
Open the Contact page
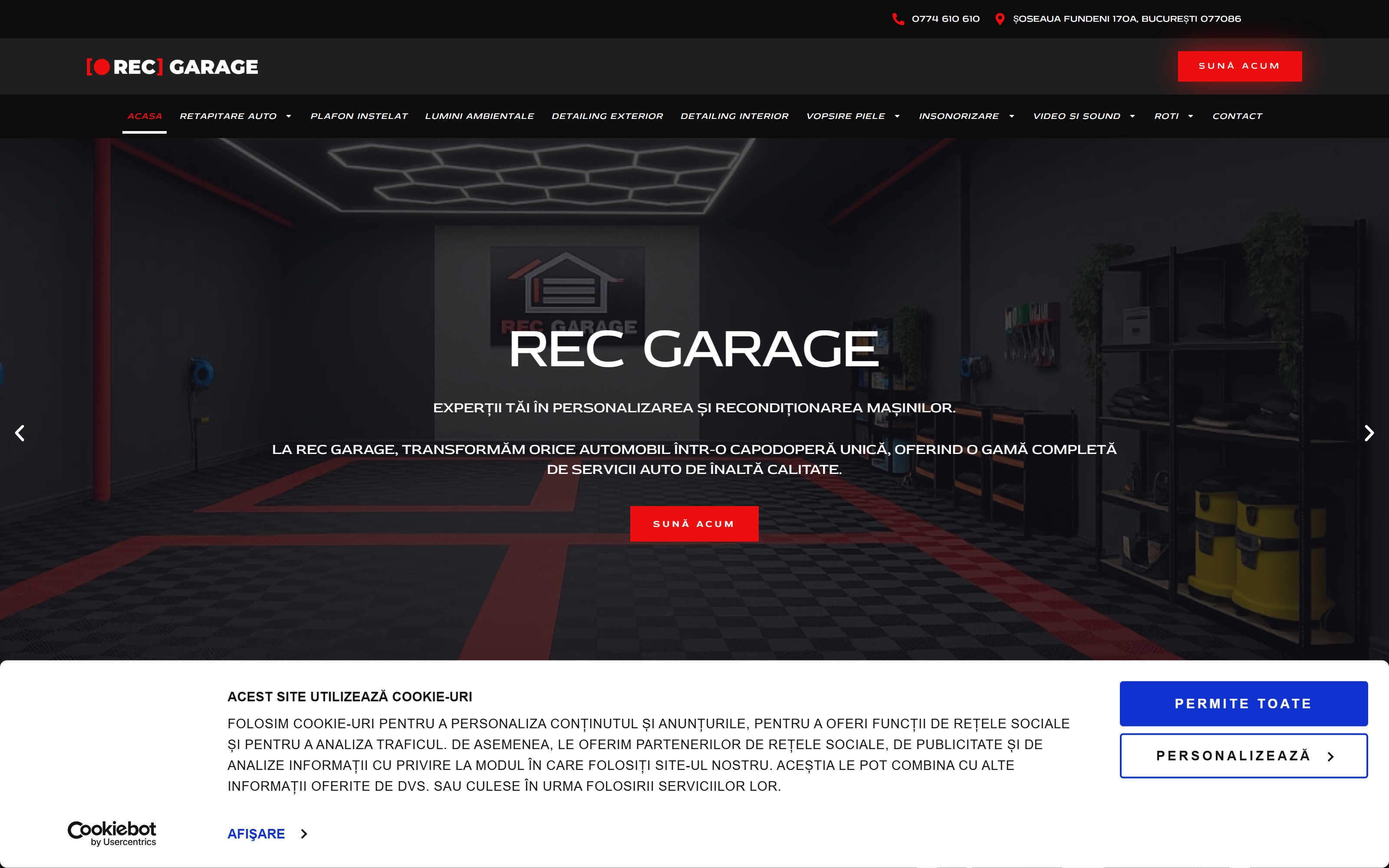[x=1237, y=116]
